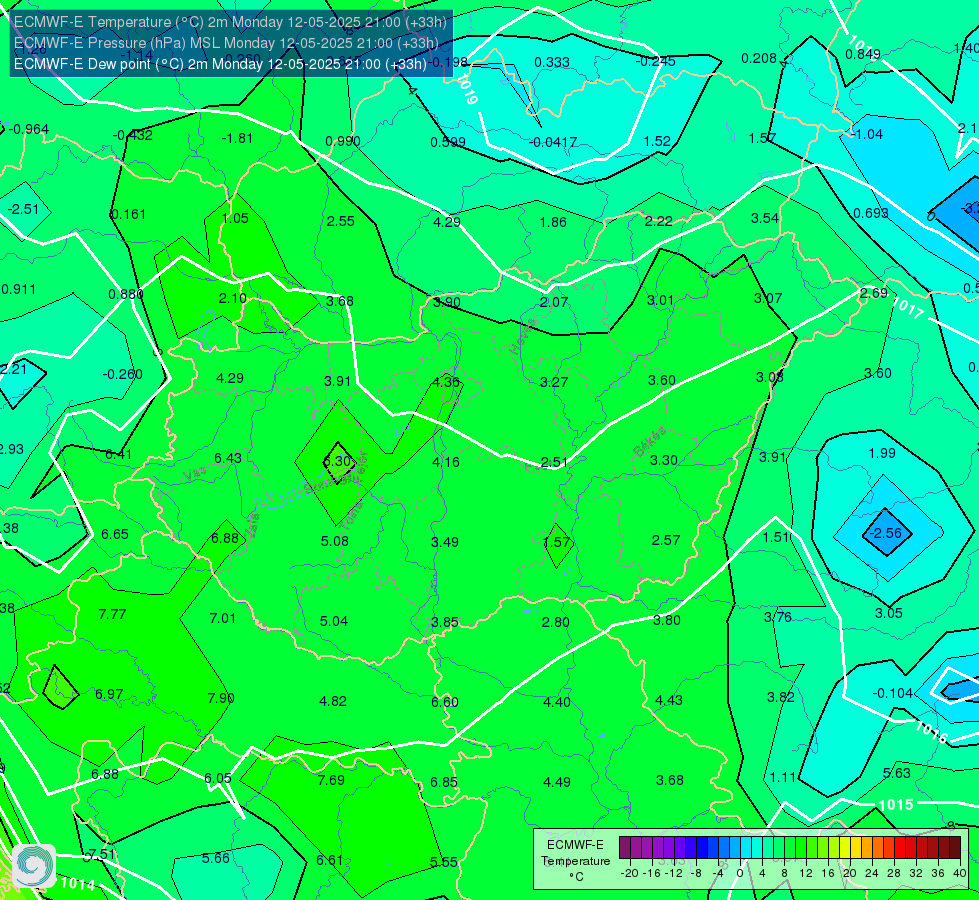Click the legend title ECMWF-E Temperature °C

(575, 861)
